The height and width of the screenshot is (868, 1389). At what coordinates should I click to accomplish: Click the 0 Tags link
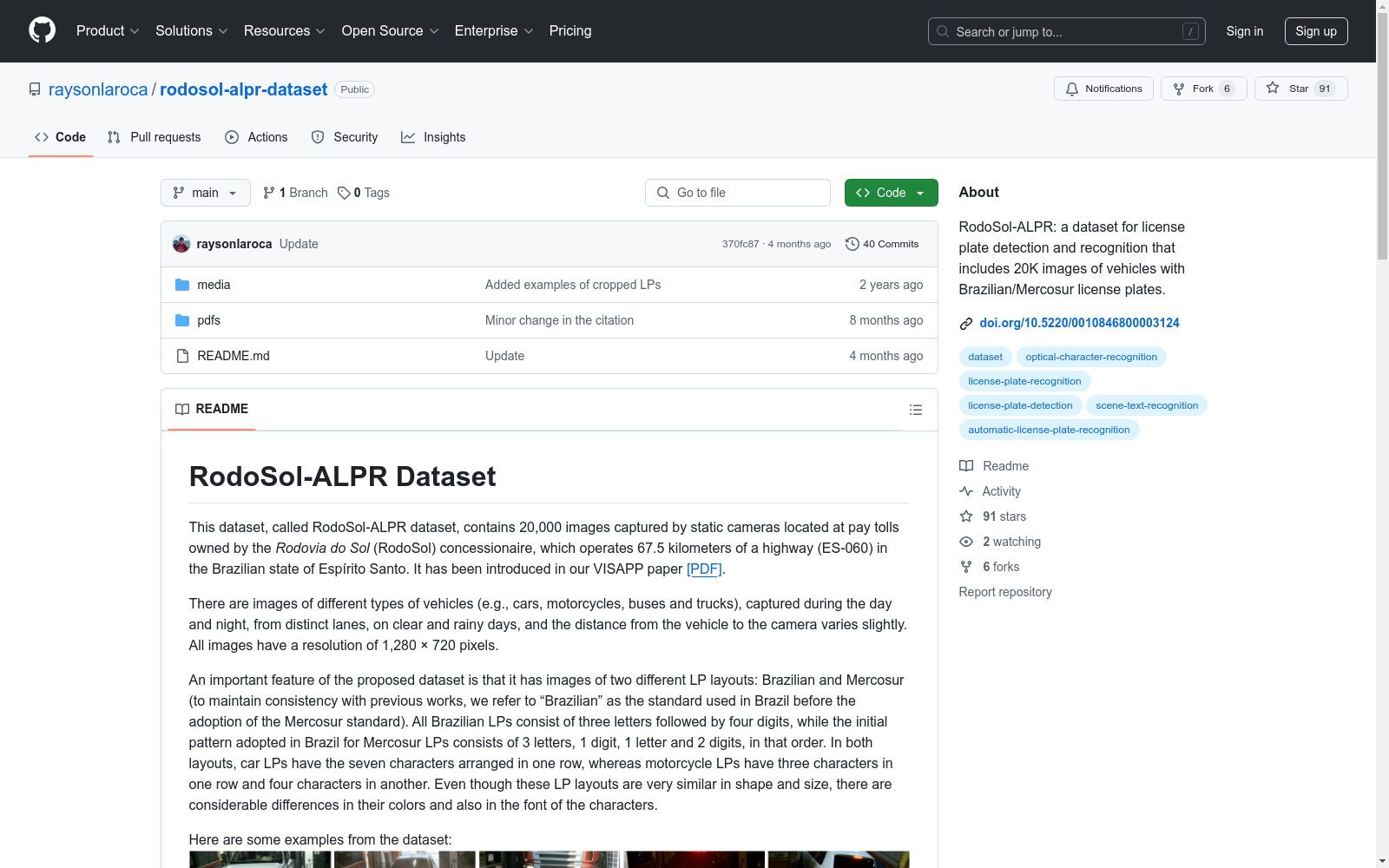click(364, 193)
